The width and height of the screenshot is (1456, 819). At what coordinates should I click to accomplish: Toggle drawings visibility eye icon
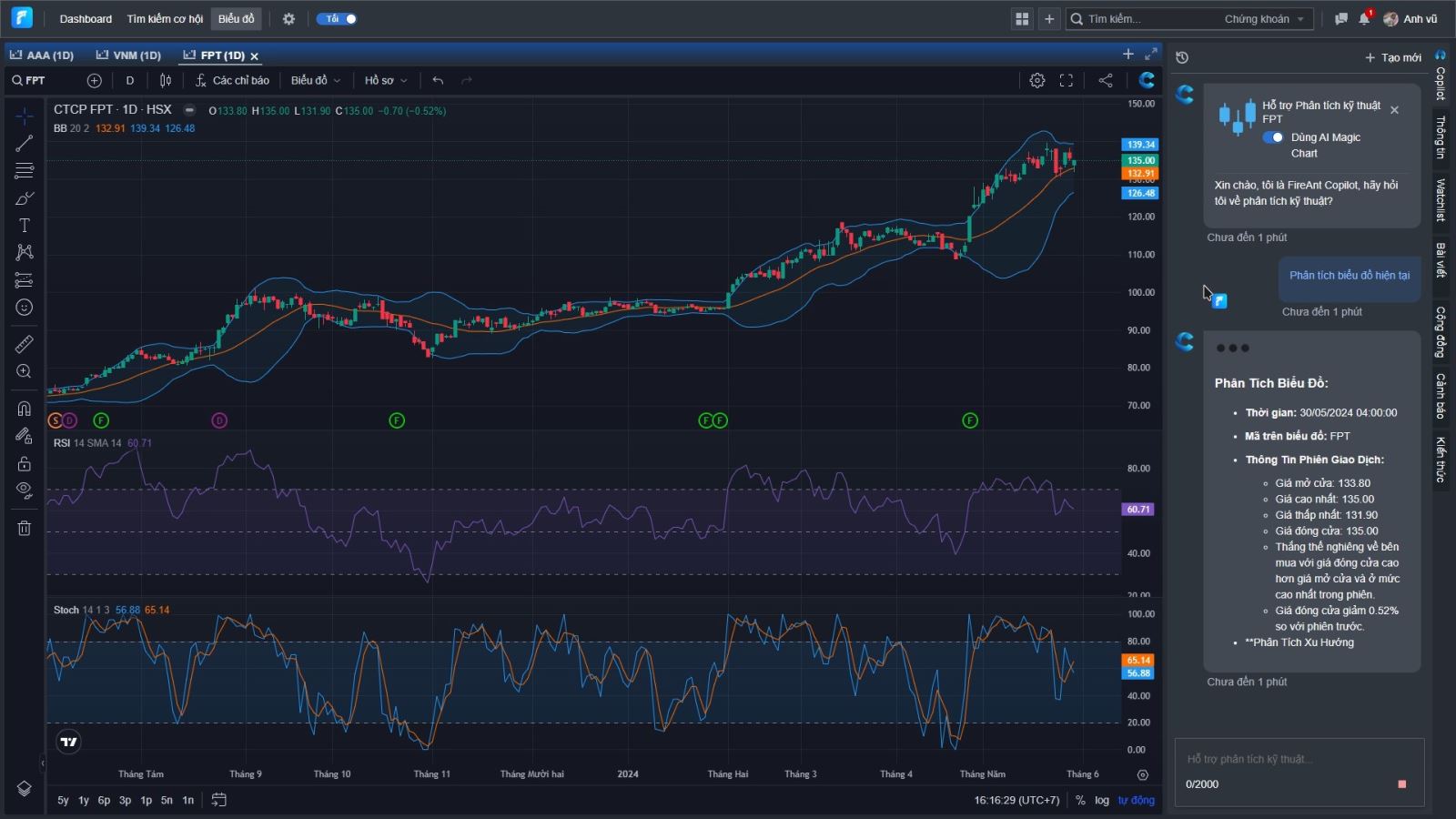pos(25,490)
